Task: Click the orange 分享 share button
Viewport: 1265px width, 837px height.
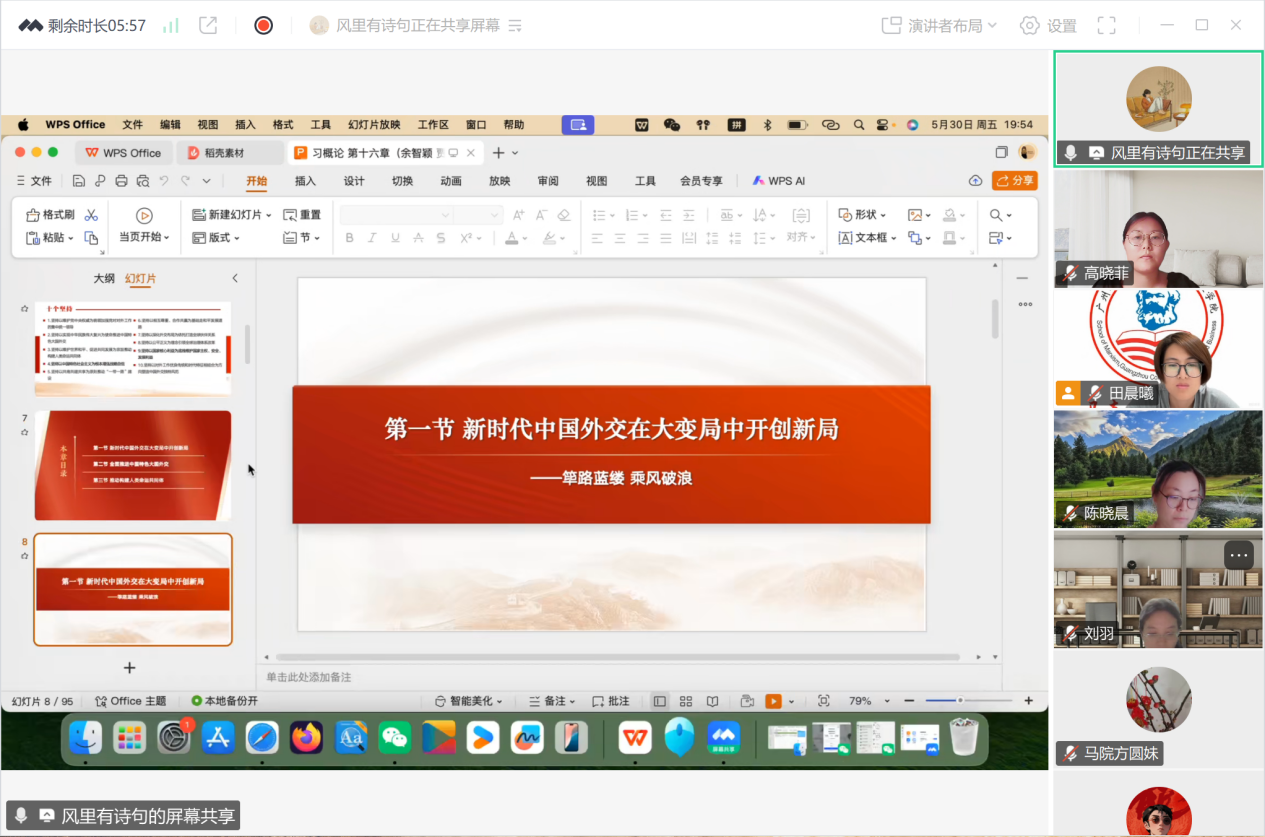Action: pyautogui.click(x=1014, y=181)
